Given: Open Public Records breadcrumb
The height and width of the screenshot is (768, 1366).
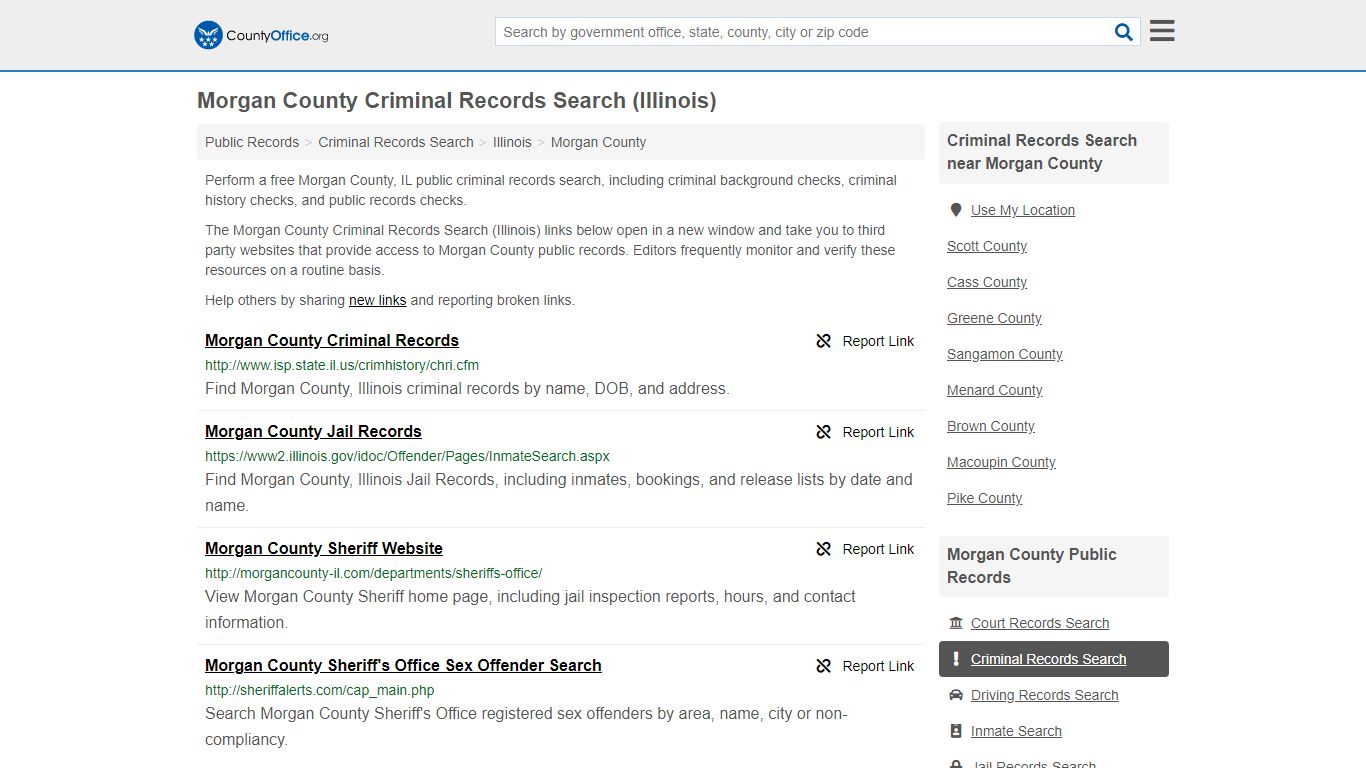Looking at the screenshot, I should click(252, 142).
